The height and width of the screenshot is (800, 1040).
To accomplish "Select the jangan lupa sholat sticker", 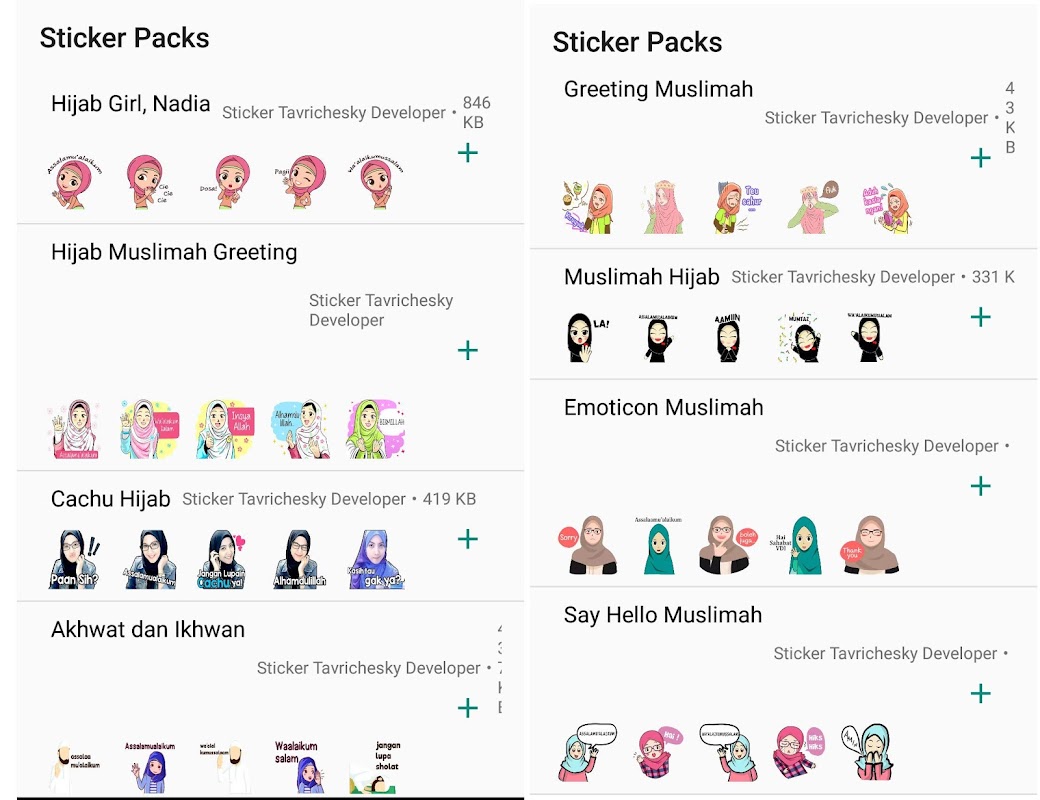I will tap(377, 767).
